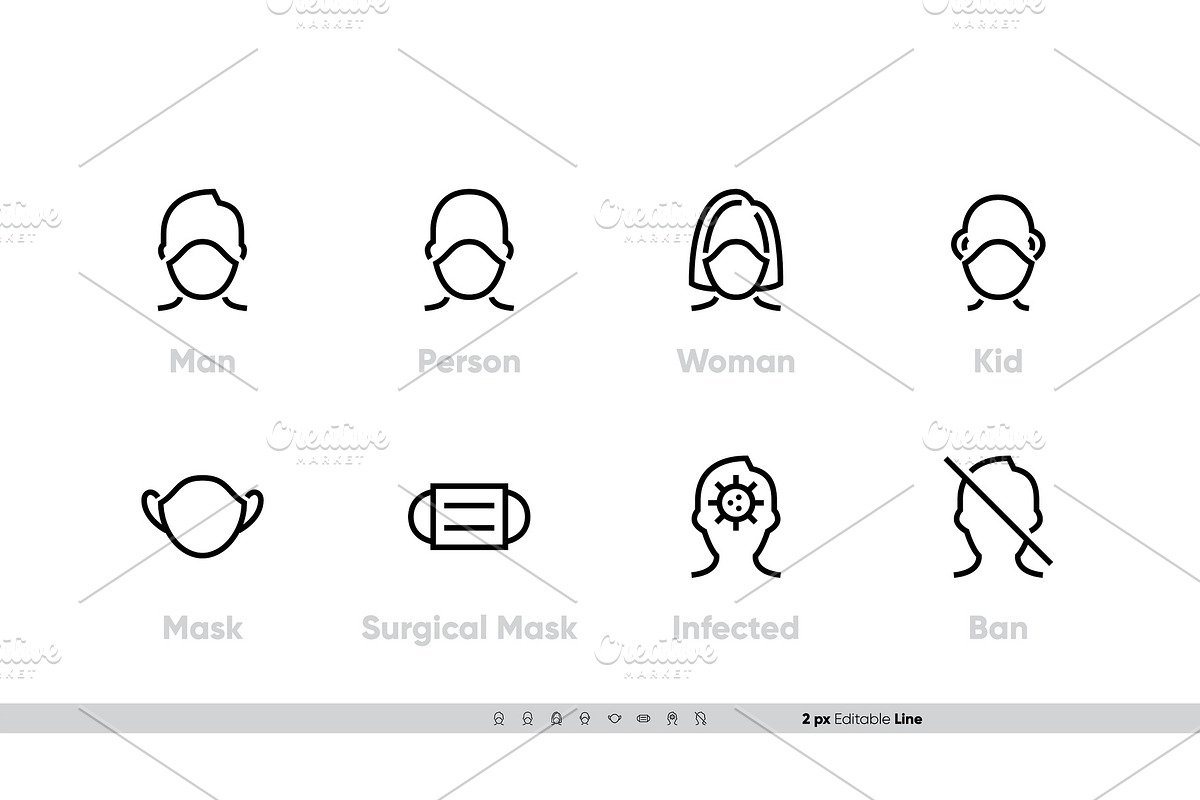The image size is (1200, 800).
Task: Select the large face Mask icon
Action: click(x=203, y=516)
